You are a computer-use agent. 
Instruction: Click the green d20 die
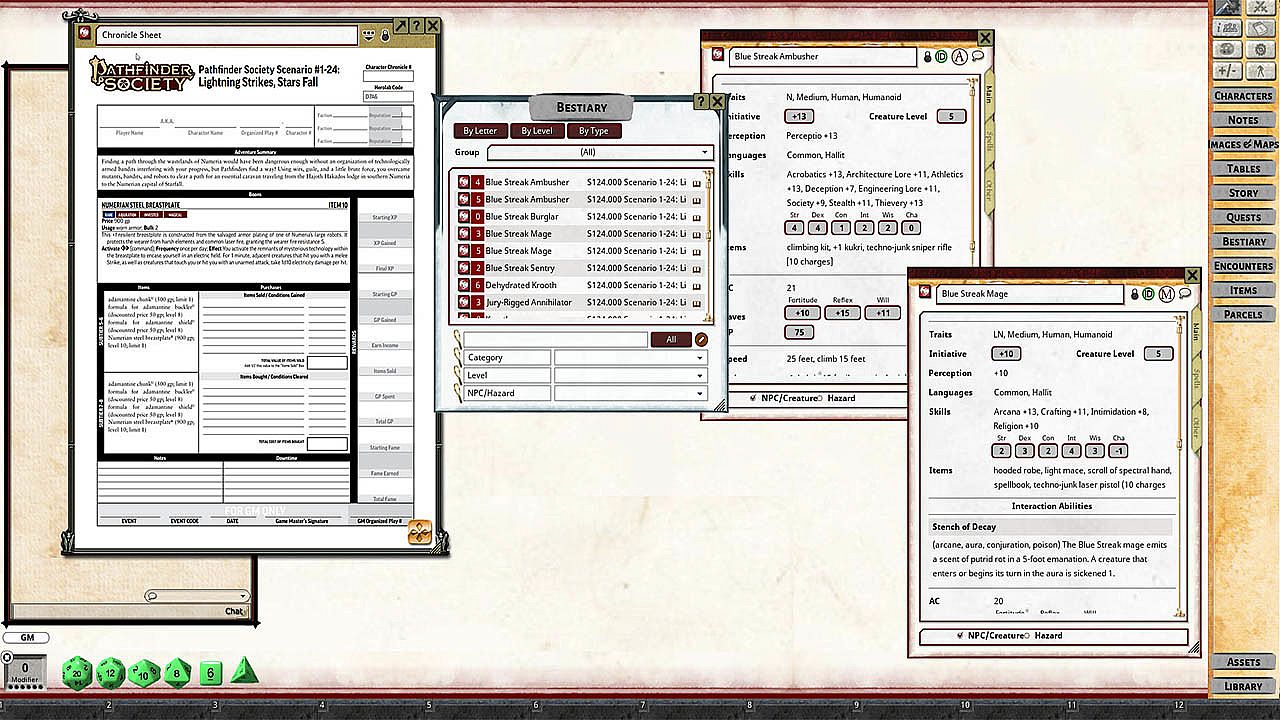pyautogui.click(x=77, y=673)
